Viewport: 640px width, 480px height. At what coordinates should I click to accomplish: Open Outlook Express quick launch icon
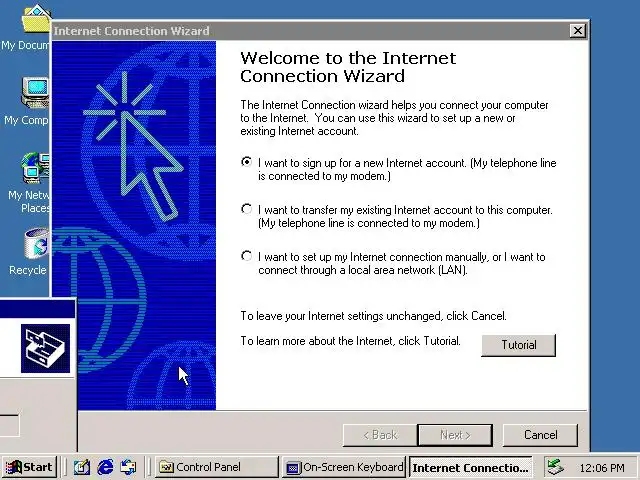128,467
